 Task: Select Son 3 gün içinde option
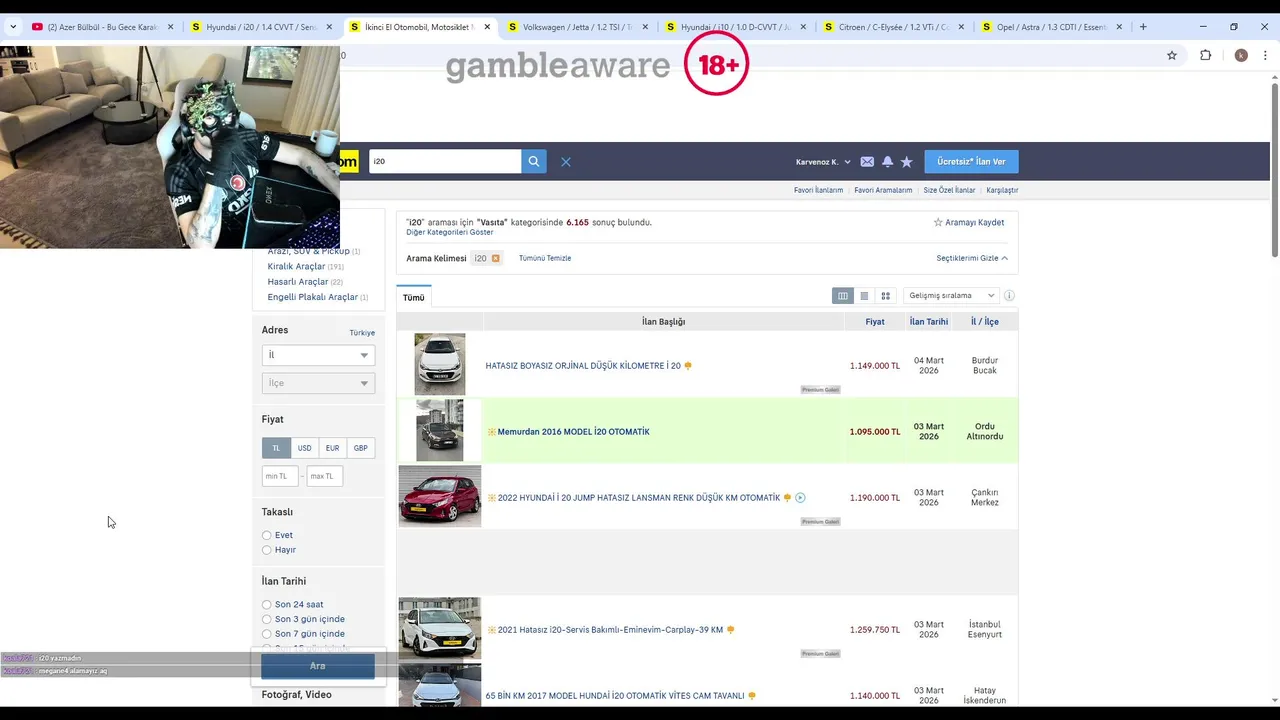coord(267,620)
